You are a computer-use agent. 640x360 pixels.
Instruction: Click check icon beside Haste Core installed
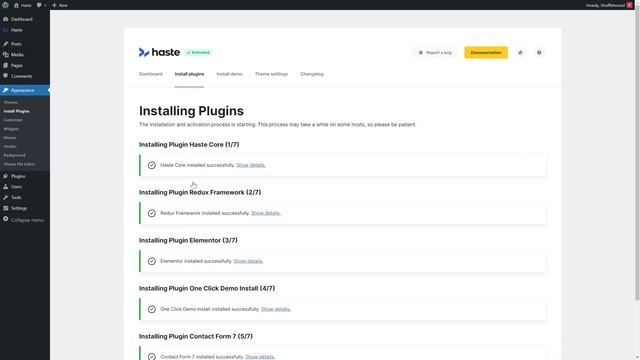[x=152, y=165]
